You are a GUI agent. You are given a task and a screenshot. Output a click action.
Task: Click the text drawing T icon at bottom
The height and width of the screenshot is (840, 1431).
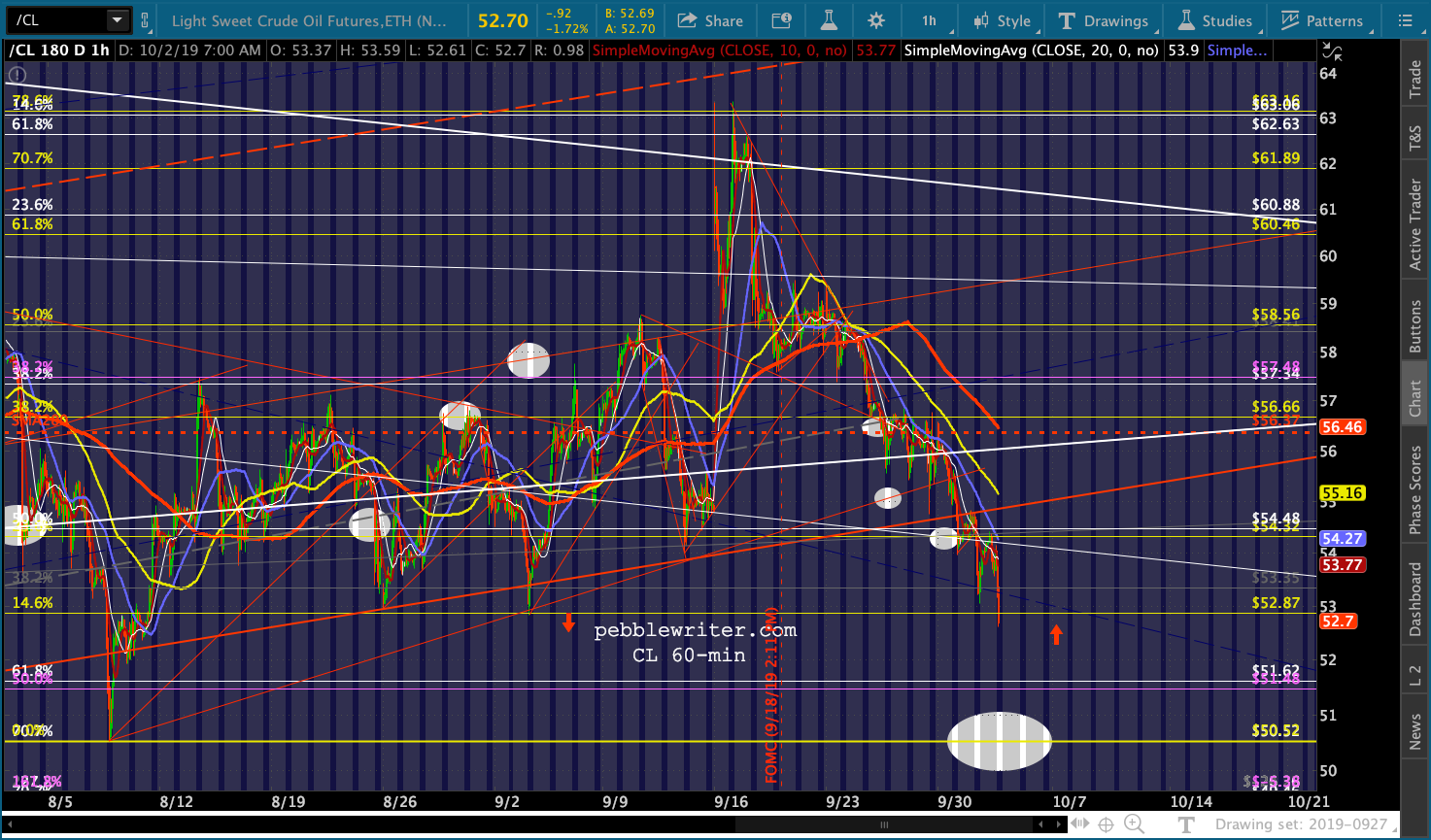click(1185, 824)
